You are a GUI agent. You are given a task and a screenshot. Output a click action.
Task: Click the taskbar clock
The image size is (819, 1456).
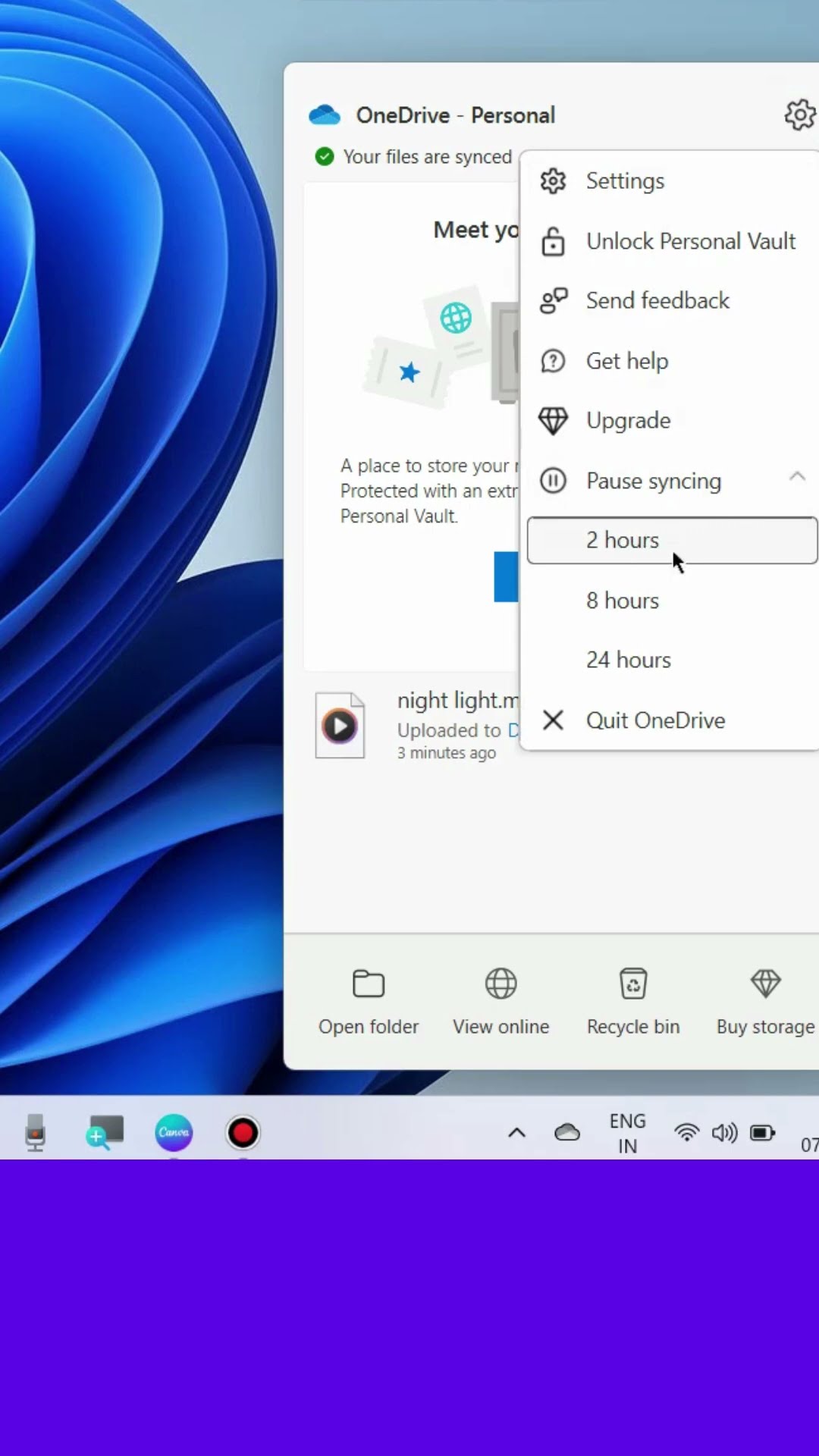pos(810,1144)
